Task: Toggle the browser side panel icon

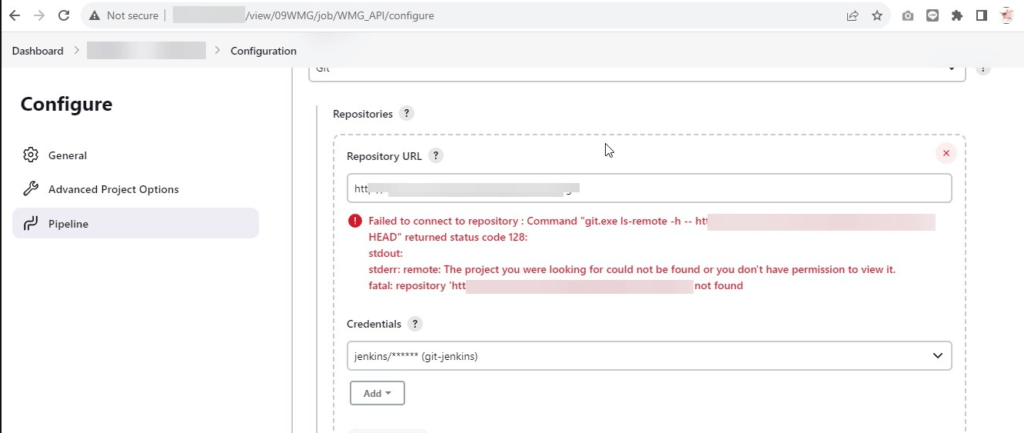Action: 981,16
